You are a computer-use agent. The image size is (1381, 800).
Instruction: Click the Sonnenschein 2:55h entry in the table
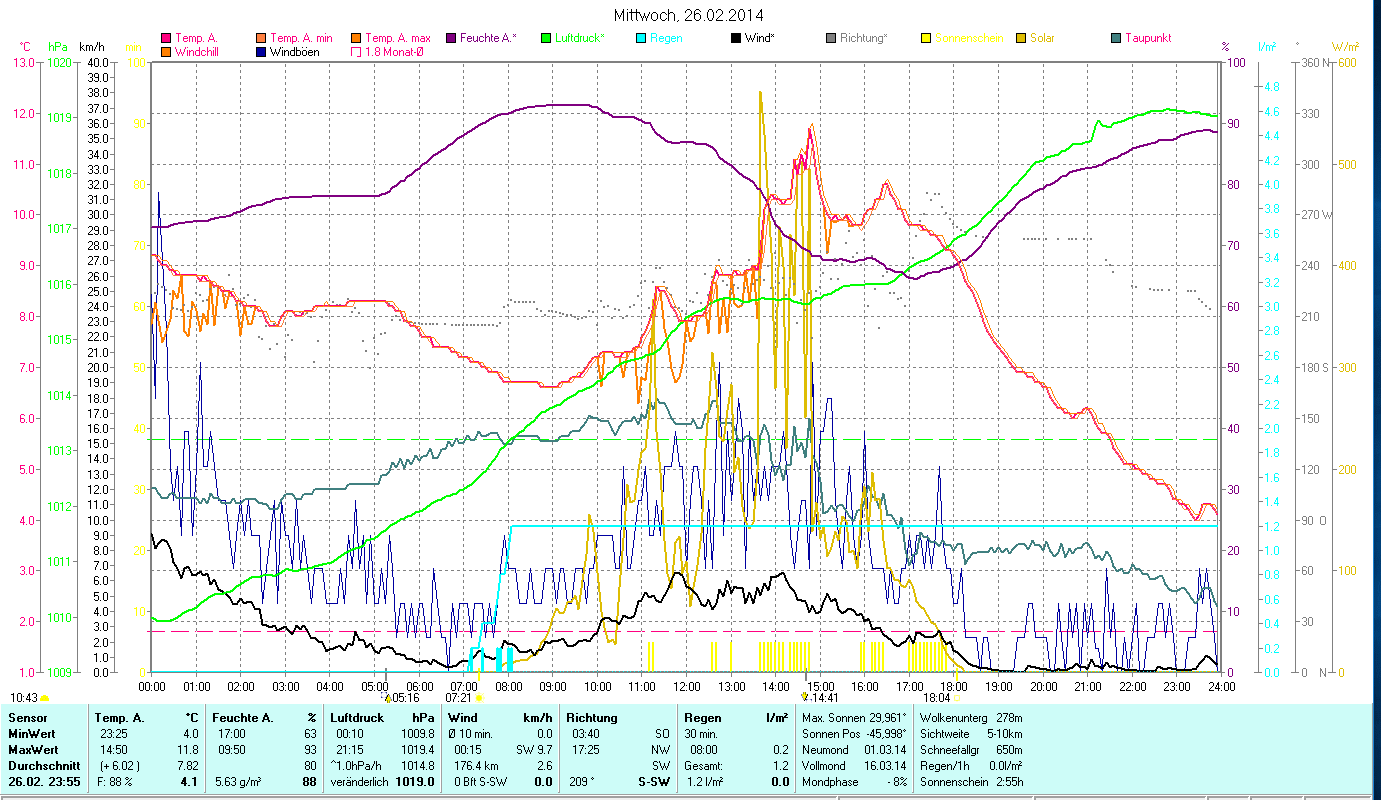click(x=971, y=782)
